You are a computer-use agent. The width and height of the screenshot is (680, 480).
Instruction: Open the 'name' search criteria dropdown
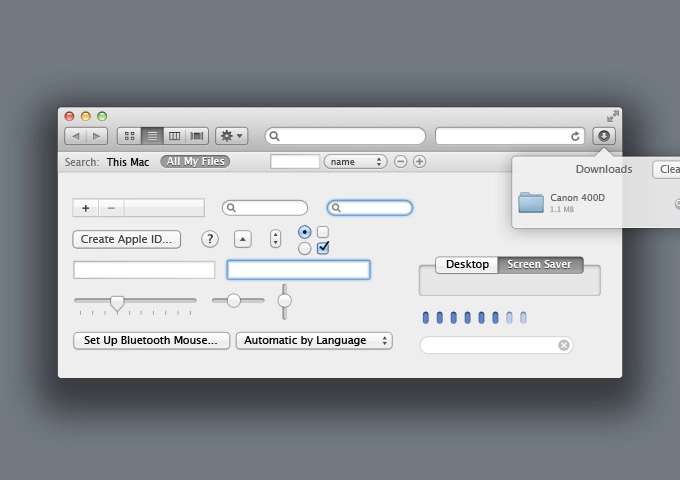(x=355, y=162)
